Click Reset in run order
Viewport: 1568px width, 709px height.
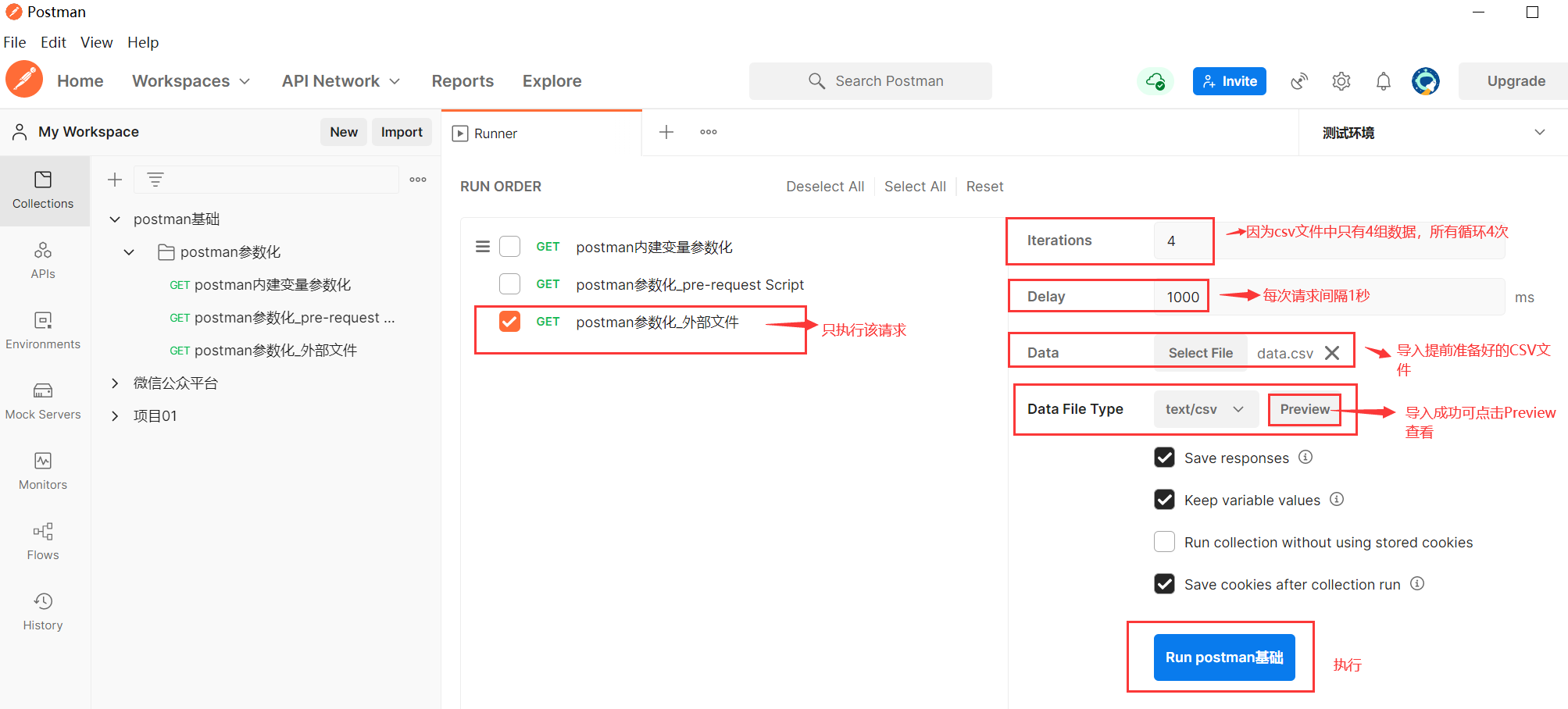point(984,187)
